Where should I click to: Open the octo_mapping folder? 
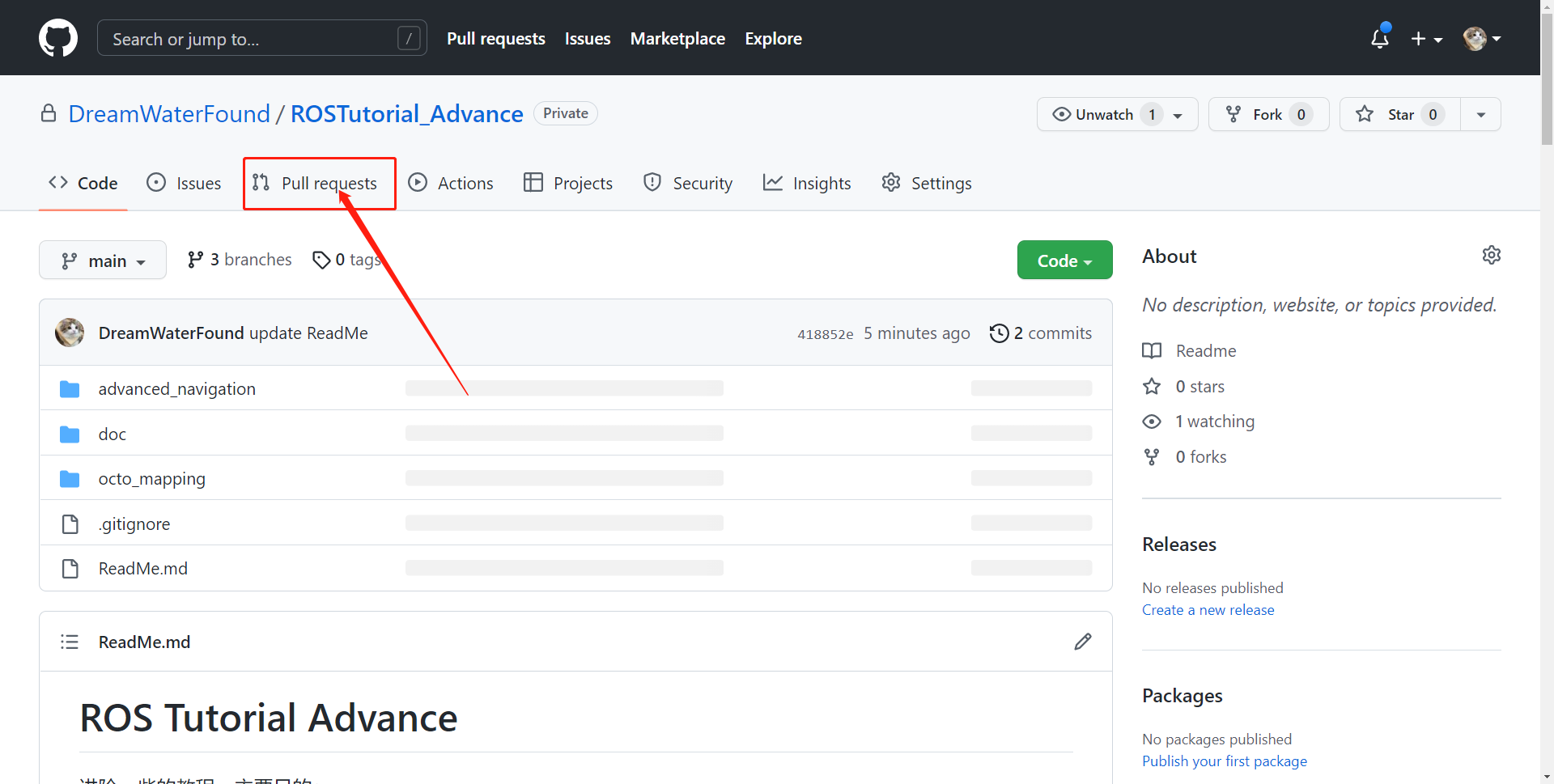(x=152, y=478)
